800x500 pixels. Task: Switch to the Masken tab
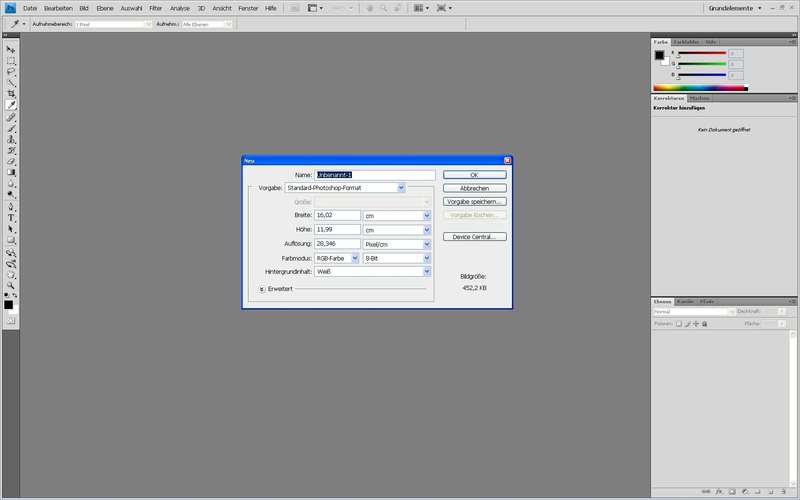pyautogui.click(x=700, y=98)
